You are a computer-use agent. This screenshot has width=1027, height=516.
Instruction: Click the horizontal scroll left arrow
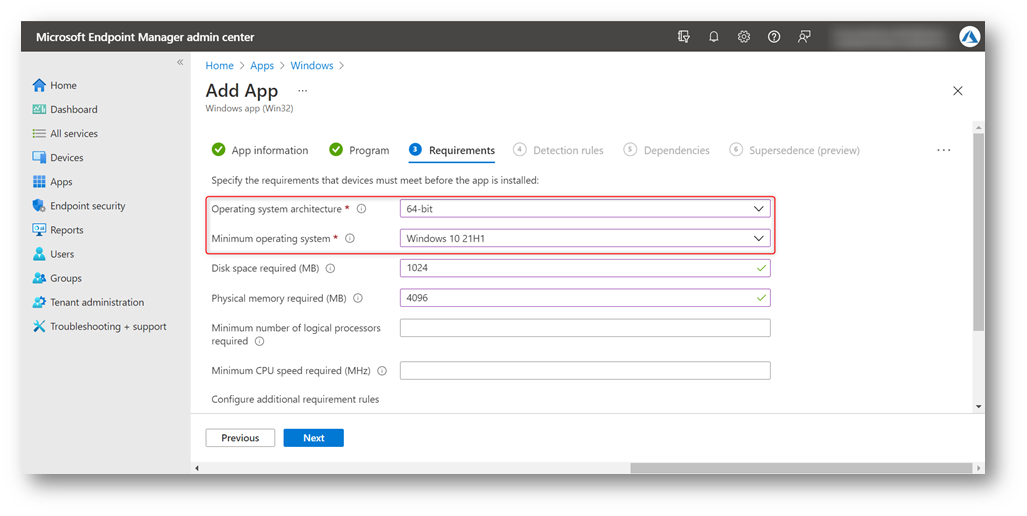tap(197, 468)
